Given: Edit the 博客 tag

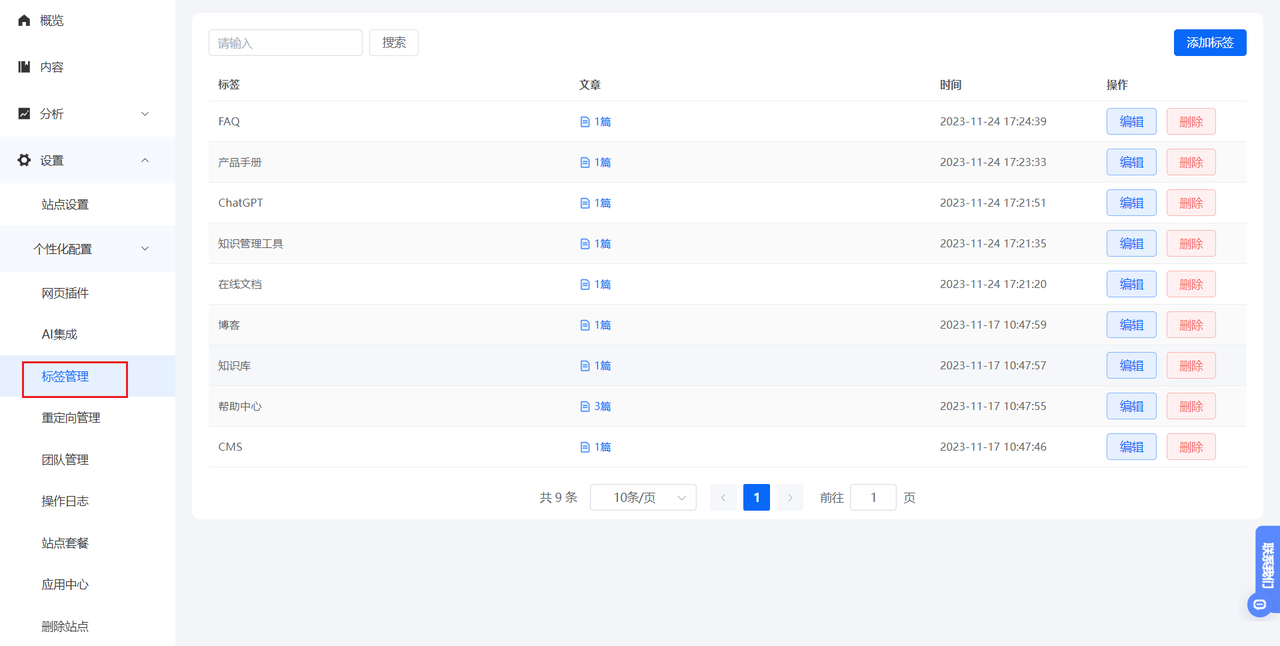Looking at the screenshot, I should coord(1132,325).
